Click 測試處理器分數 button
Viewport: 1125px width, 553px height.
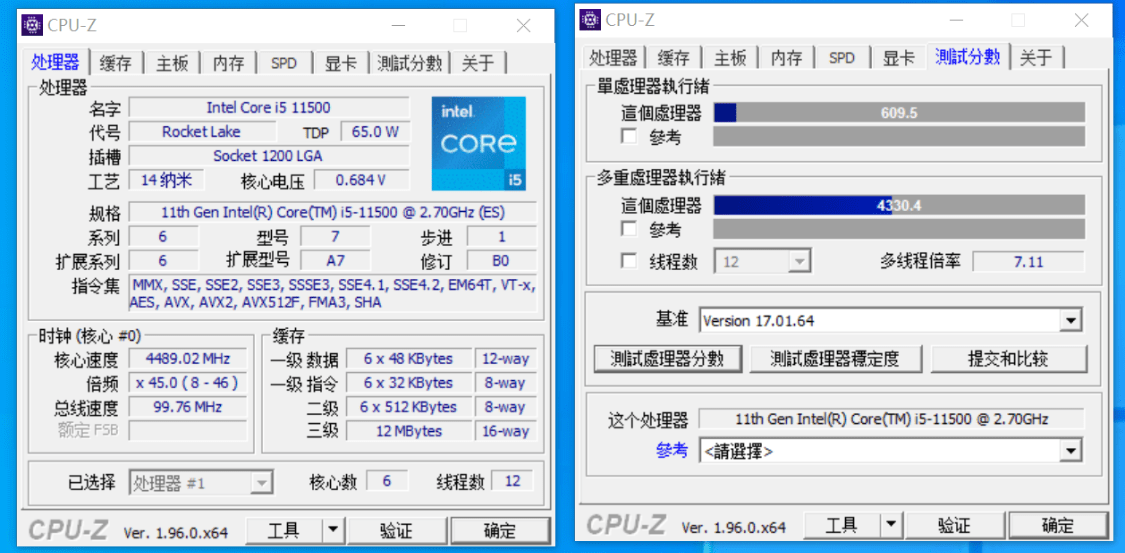(668, 358)
